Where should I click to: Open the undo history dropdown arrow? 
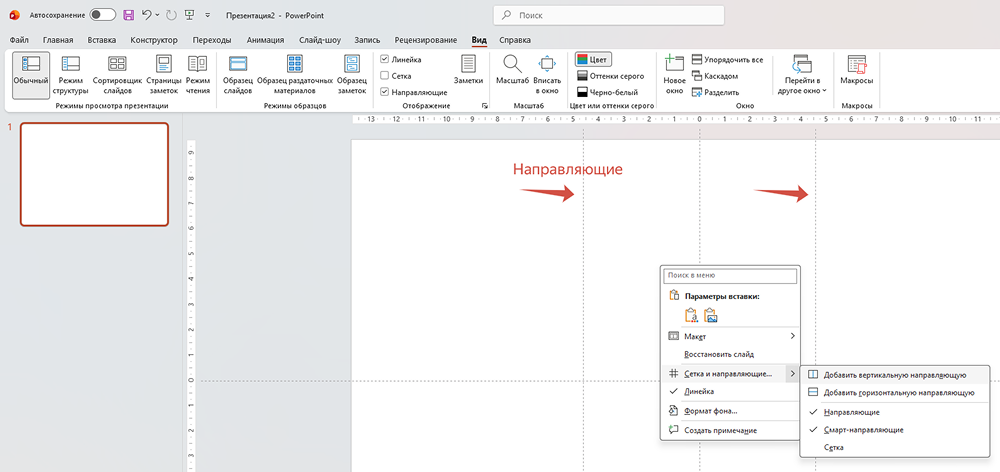pyautogui.click(x=158, y=15)
